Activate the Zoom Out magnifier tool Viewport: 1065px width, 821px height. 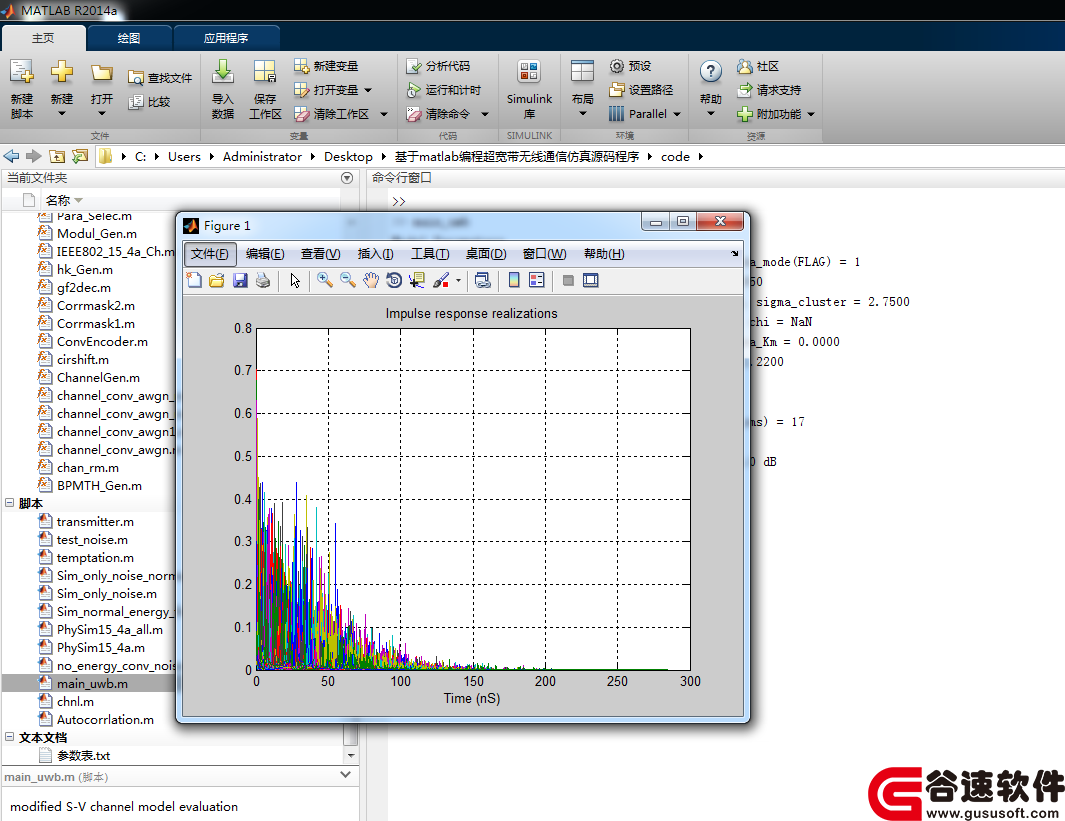tap(348, 280)
